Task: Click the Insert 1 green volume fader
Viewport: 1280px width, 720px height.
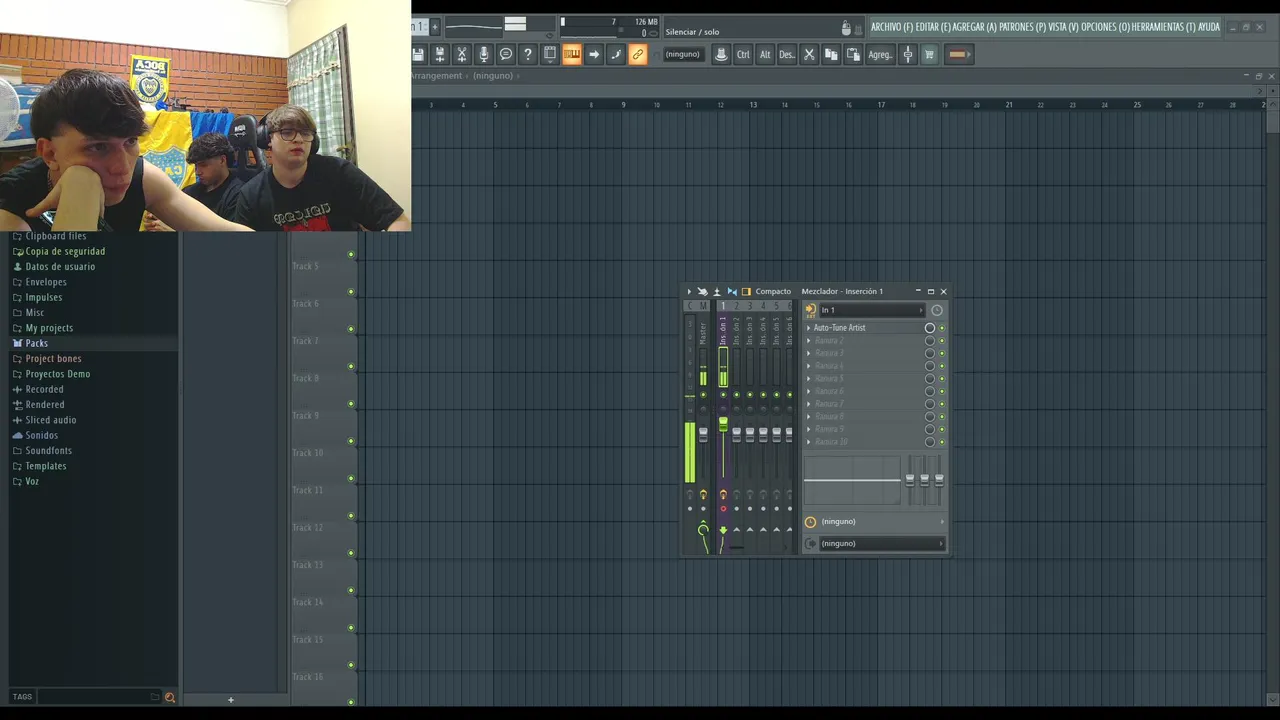Action: [723, 425]
